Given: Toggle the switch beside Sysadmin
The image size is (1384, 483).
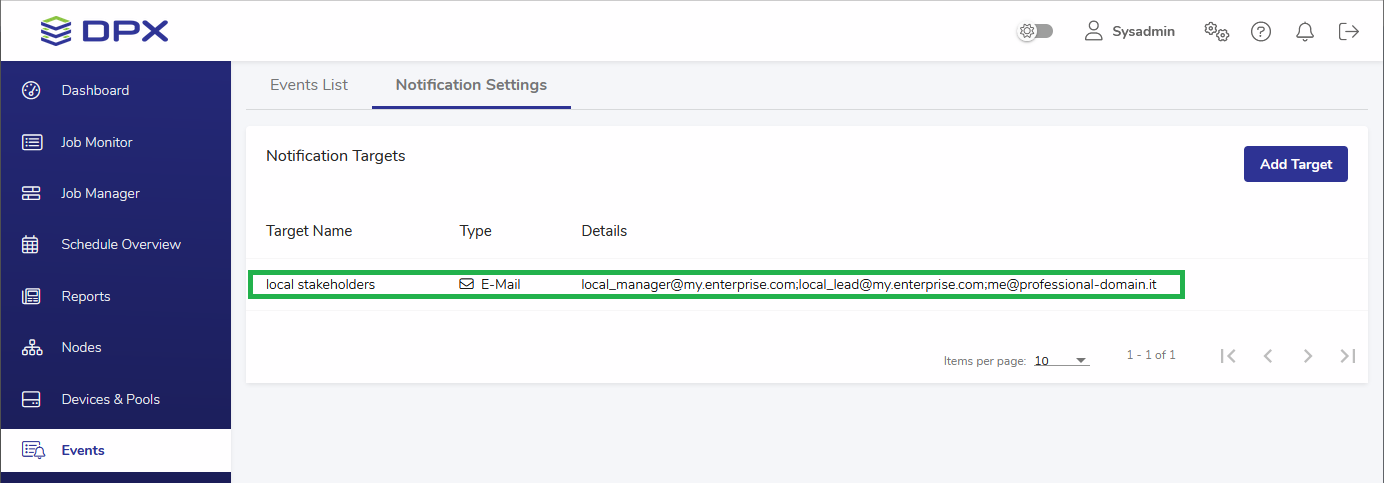Looking at the screenshot, I should click(1035, 32).
